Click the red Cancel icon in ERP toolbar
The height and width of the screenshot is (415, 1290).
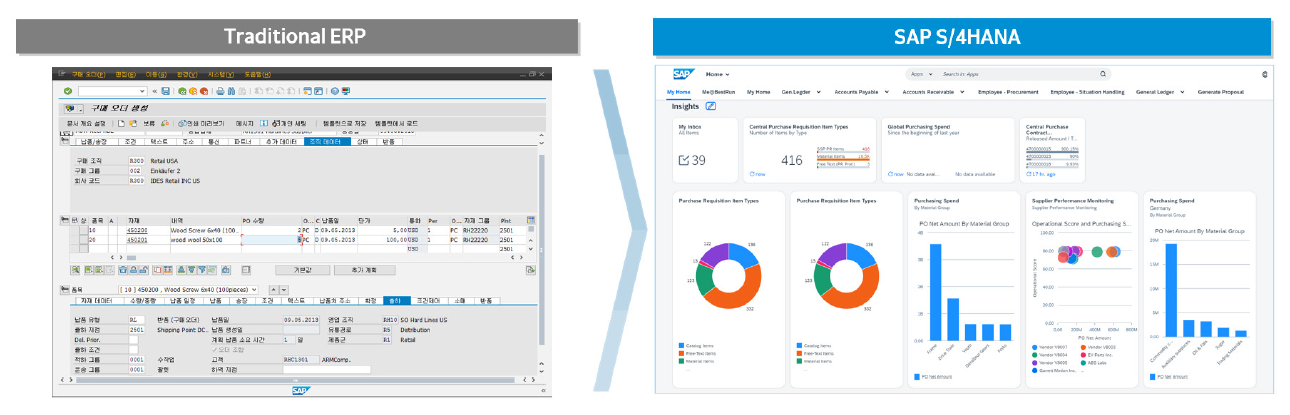204,91
